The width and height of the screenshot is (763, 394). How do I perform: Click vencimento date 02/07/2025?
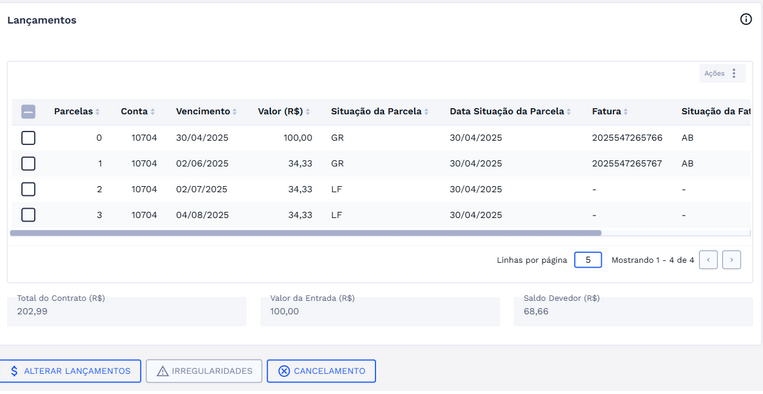click(x=201, y=189)
